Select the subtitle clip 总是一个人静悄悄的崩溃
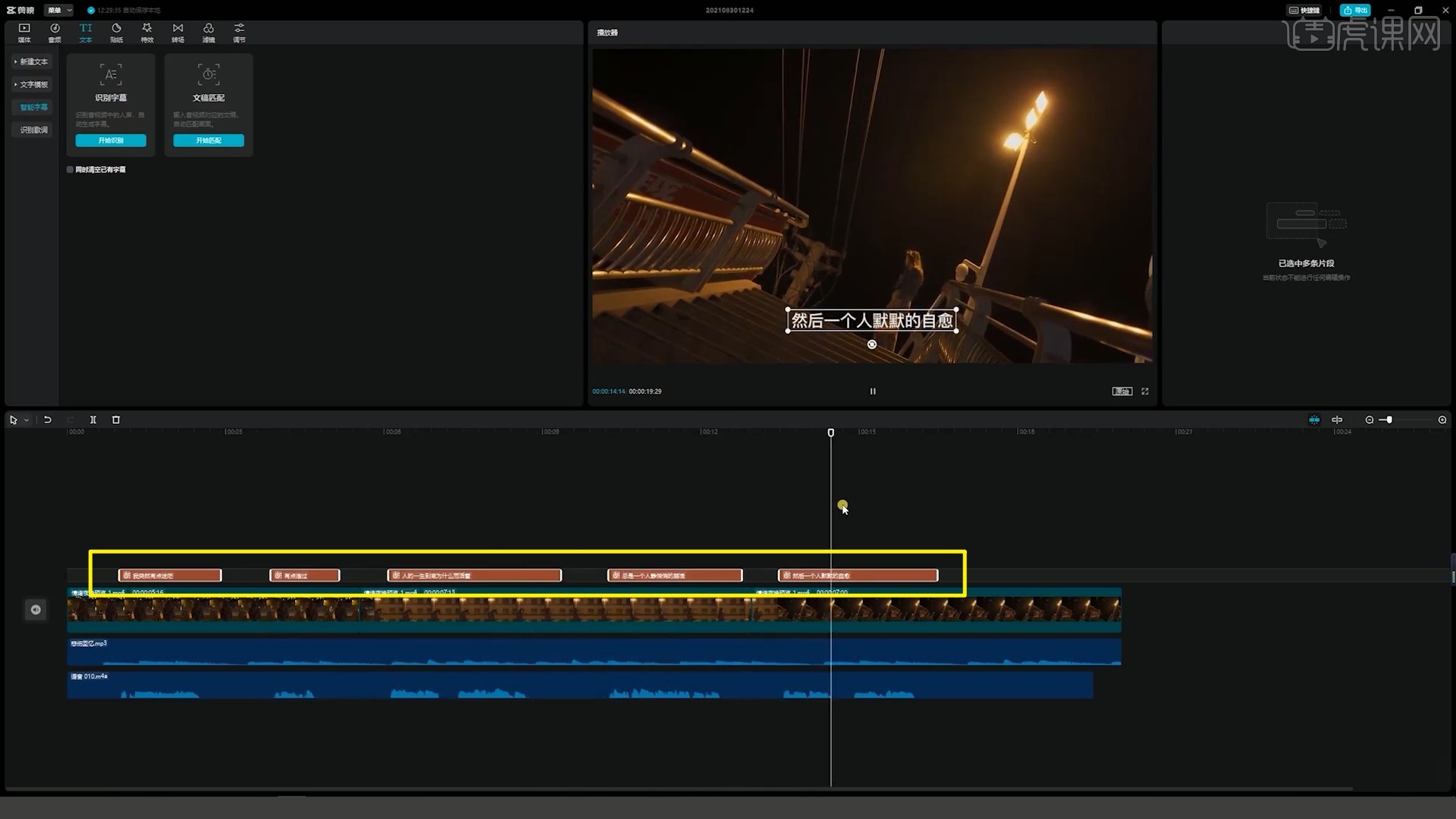Viewport: 1456px width, 819px height. 675,576
